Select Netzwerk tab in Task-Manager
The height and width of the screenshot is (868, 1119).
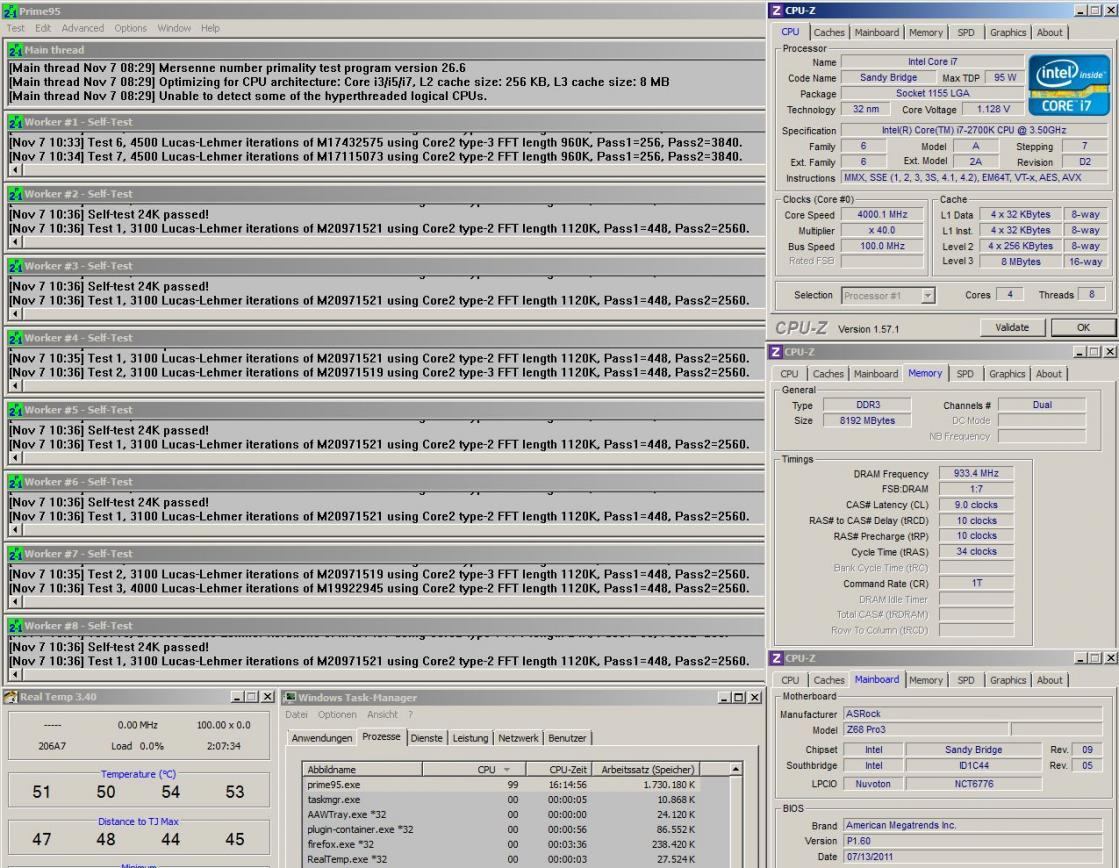(518, 738)
